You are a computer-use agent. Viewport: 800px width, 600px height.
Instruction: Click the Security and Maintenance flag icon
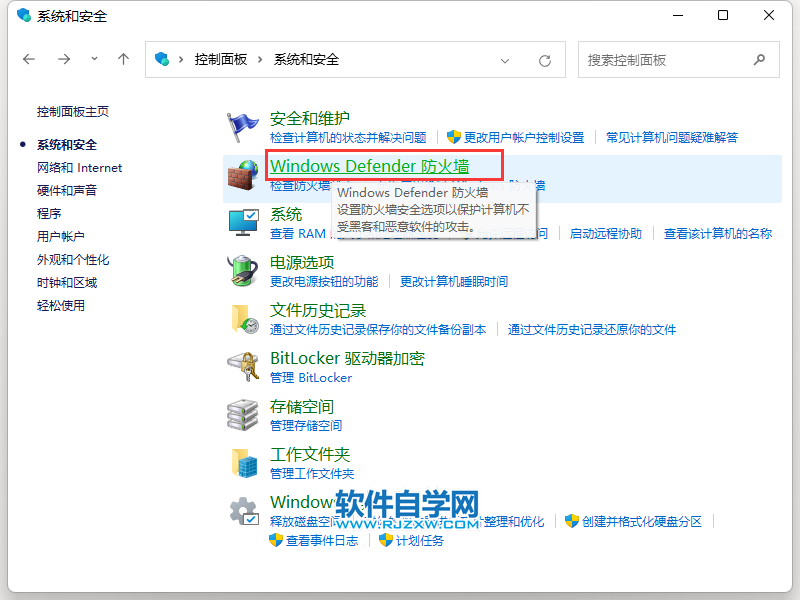pos(242,128)
